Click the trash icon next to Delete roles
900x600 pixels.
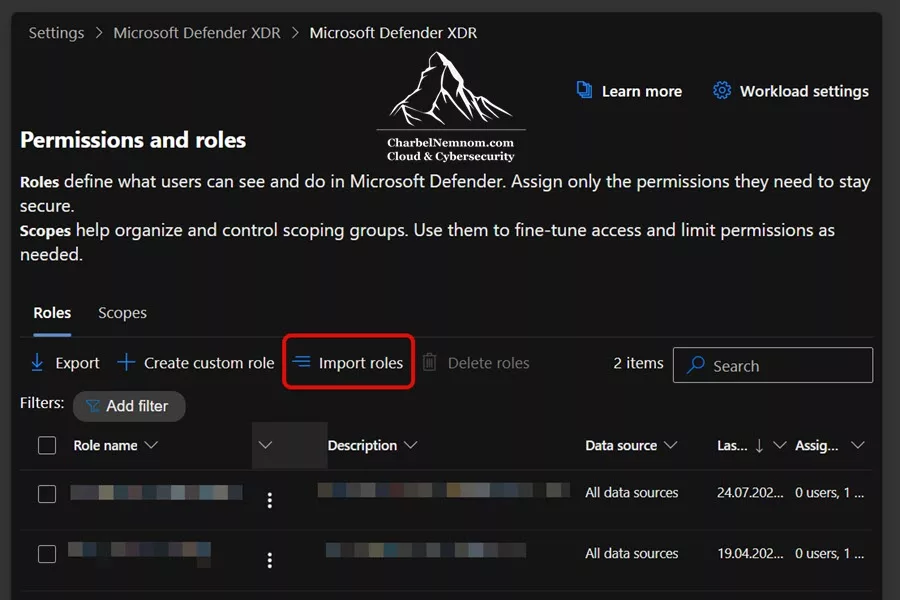pos(429,362)
